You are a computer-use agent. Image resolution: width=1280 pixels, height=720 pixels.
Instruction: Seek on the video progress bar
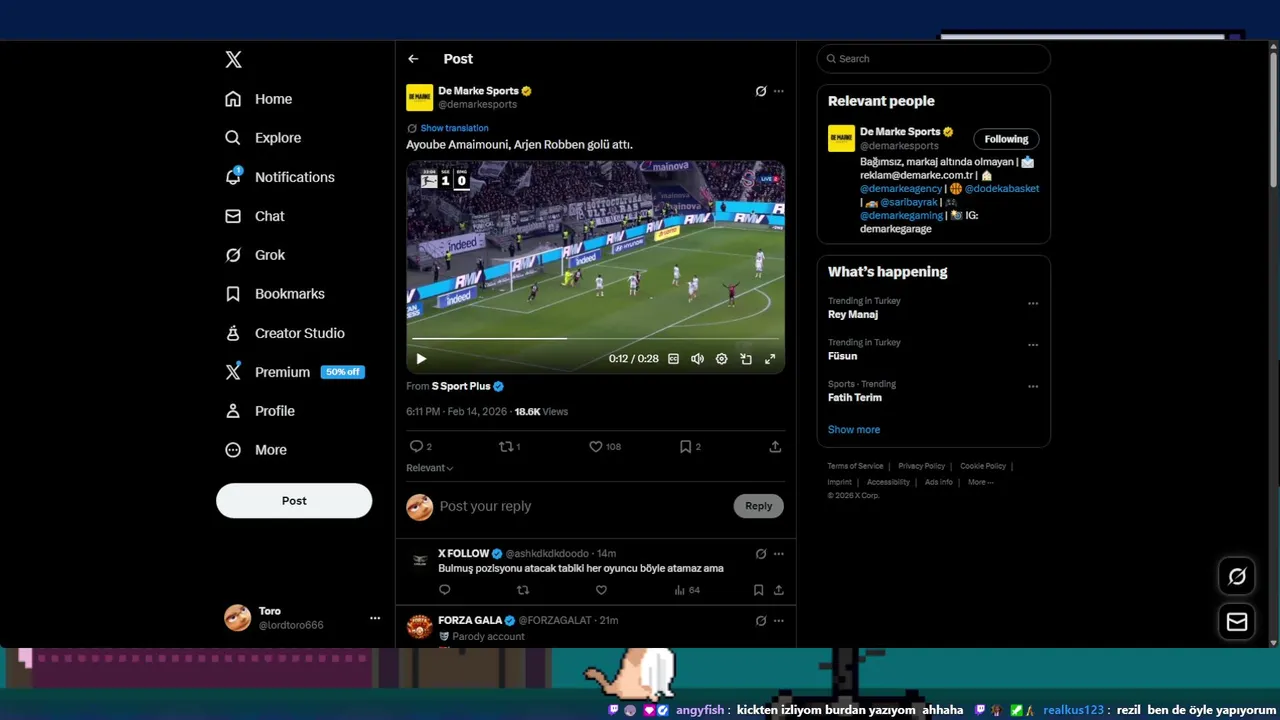click(596, 338)
